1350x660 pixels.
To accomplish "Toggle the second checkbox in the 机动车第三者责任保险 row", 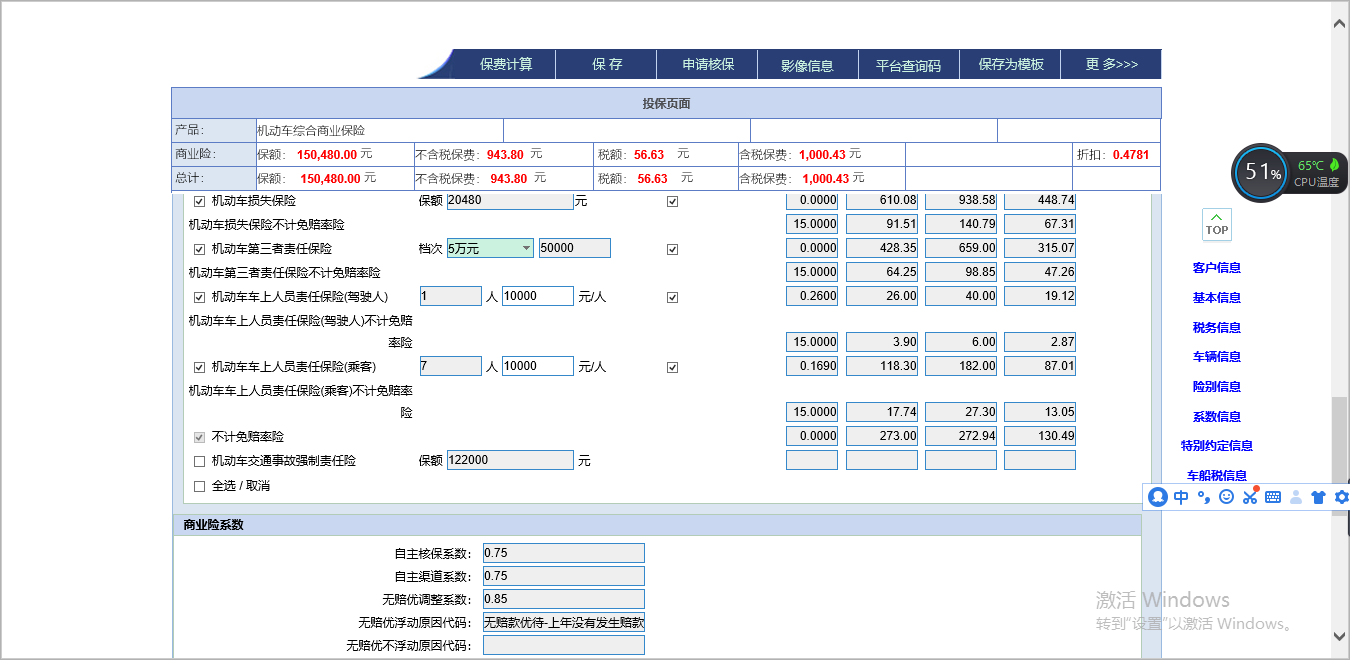I will coord(672,249).
